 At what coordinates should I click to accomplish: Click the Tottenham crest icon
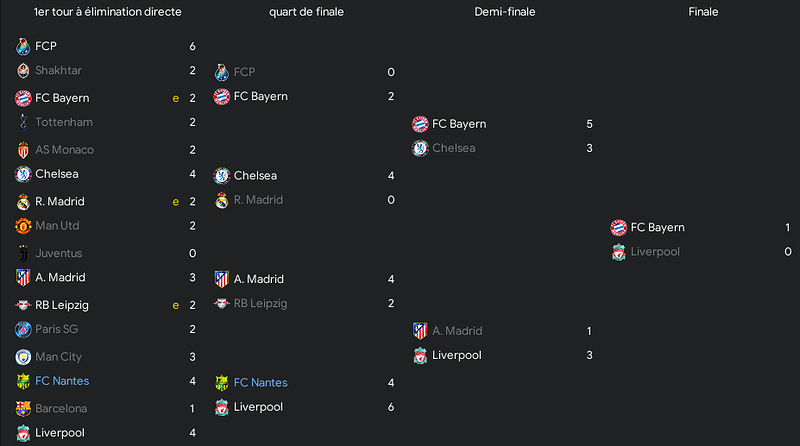point(23,122)
